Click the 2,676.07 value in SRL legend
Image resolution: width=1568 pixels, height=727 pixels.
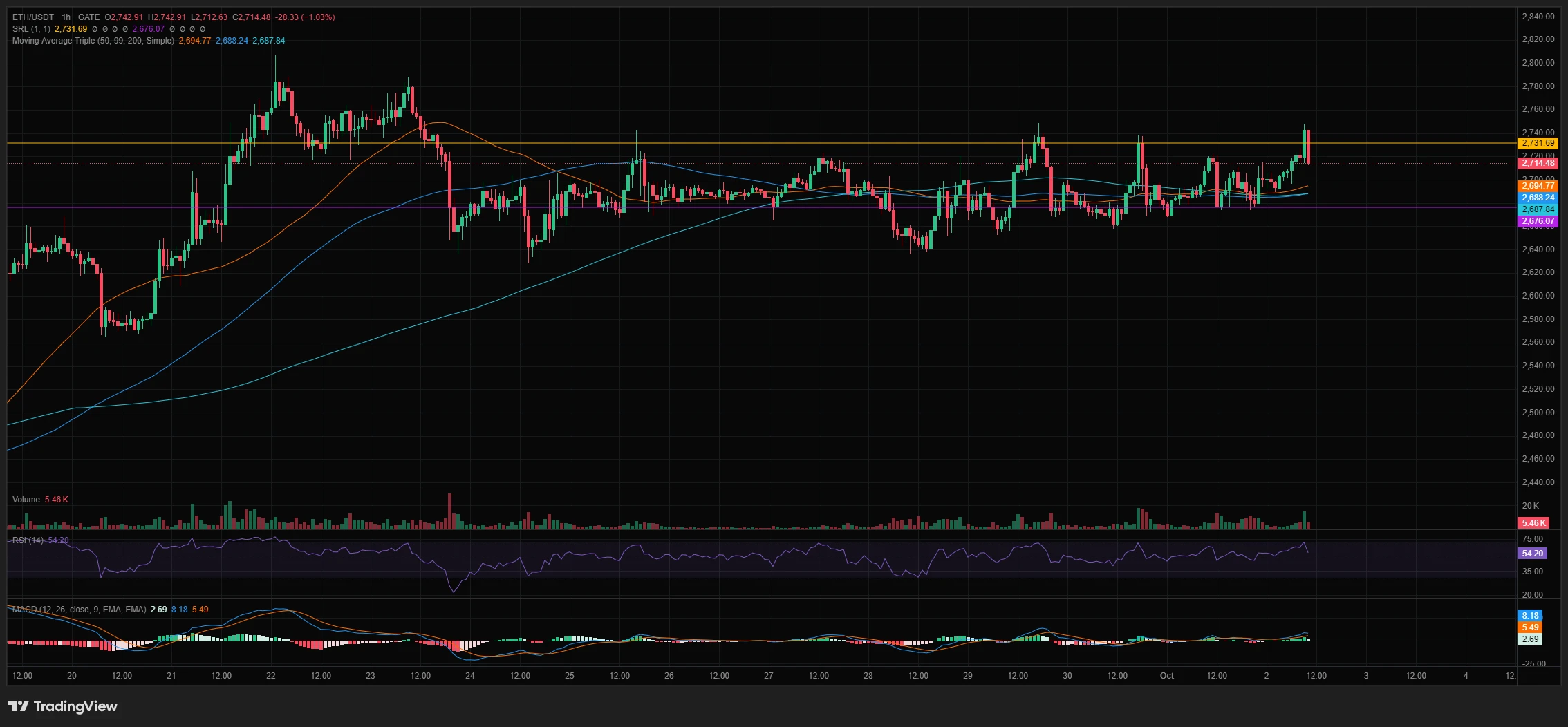coord(149,29)
